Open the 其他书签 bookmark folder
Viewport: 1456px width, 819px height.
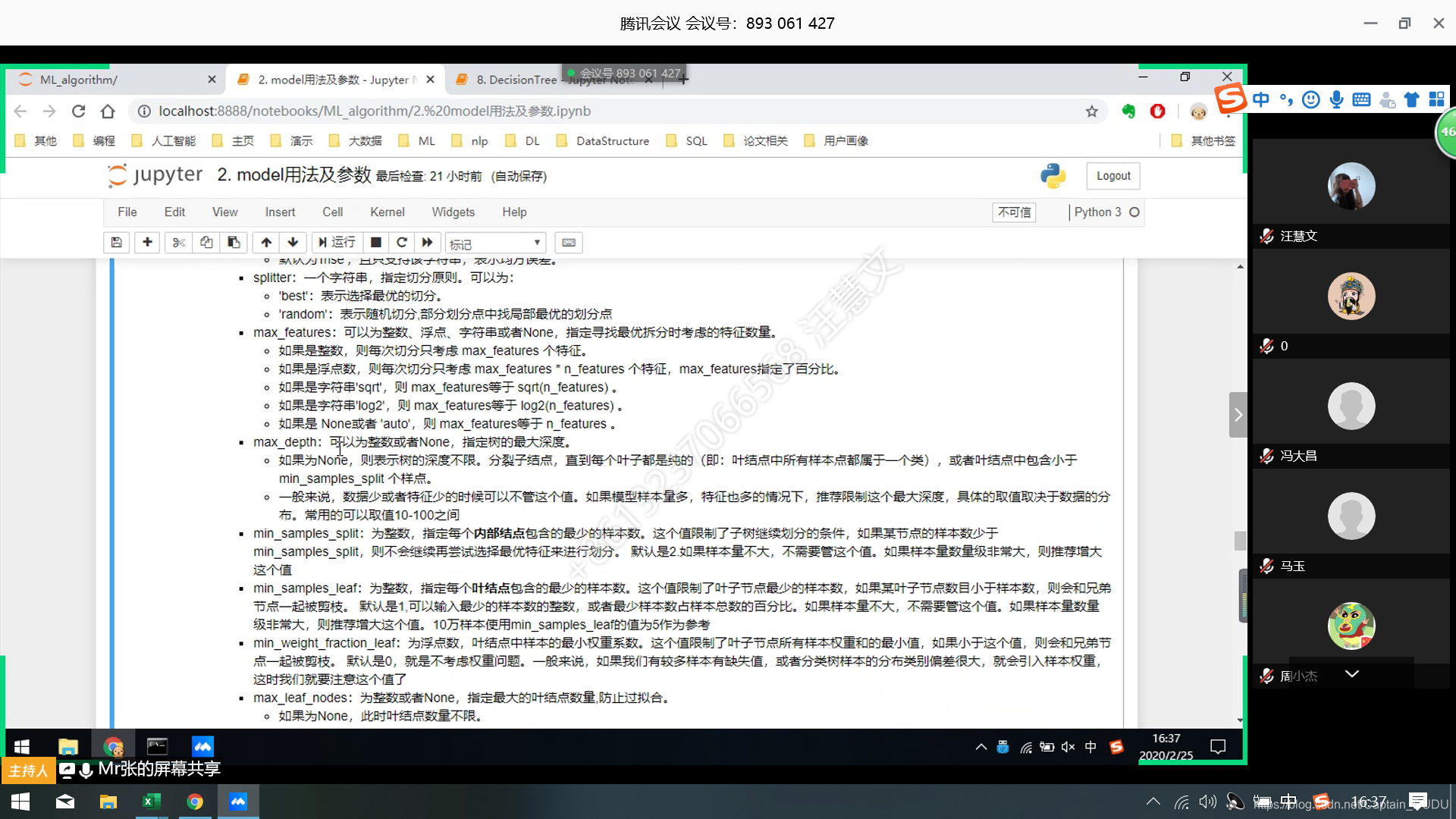click(1203, 141)
